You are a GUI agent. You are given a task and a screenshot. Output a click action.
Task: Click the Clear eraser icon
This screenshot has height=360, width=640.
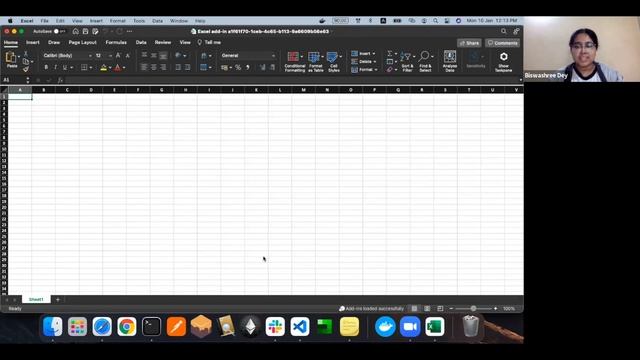pyautogui.click(x=390, y=69)
